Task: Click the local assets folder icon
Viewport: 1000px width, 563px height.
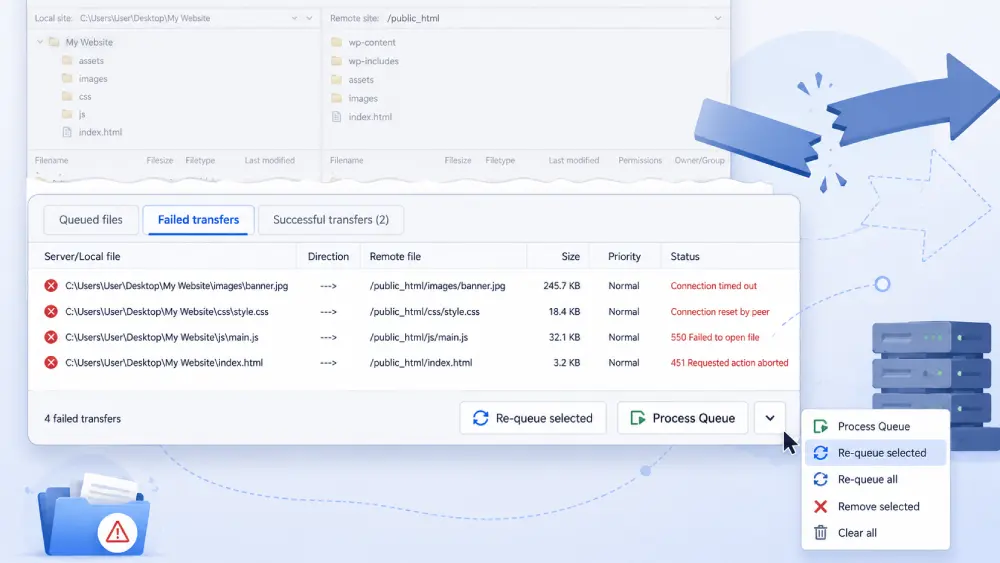Action: click(x=67, y=61)
